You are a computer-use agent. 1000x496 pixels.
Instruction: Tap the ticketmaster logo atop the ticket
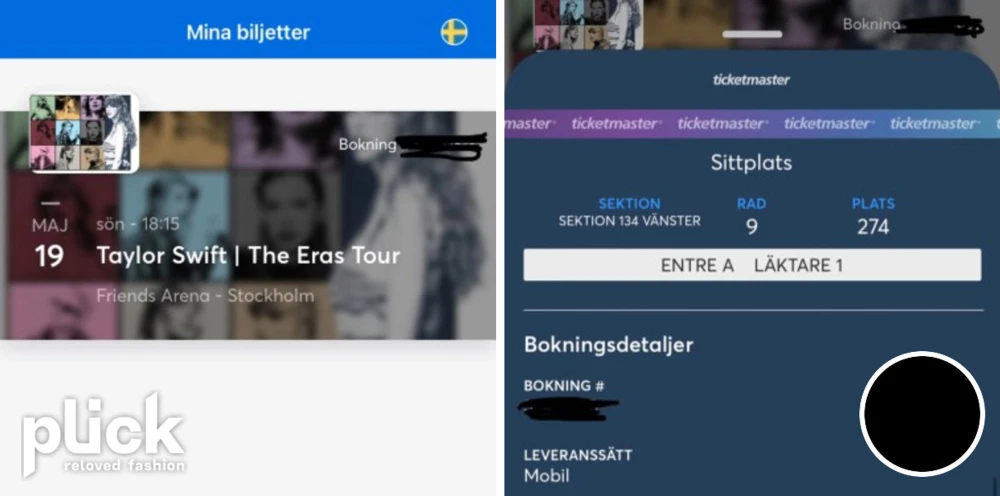click(x=751, y=80)
